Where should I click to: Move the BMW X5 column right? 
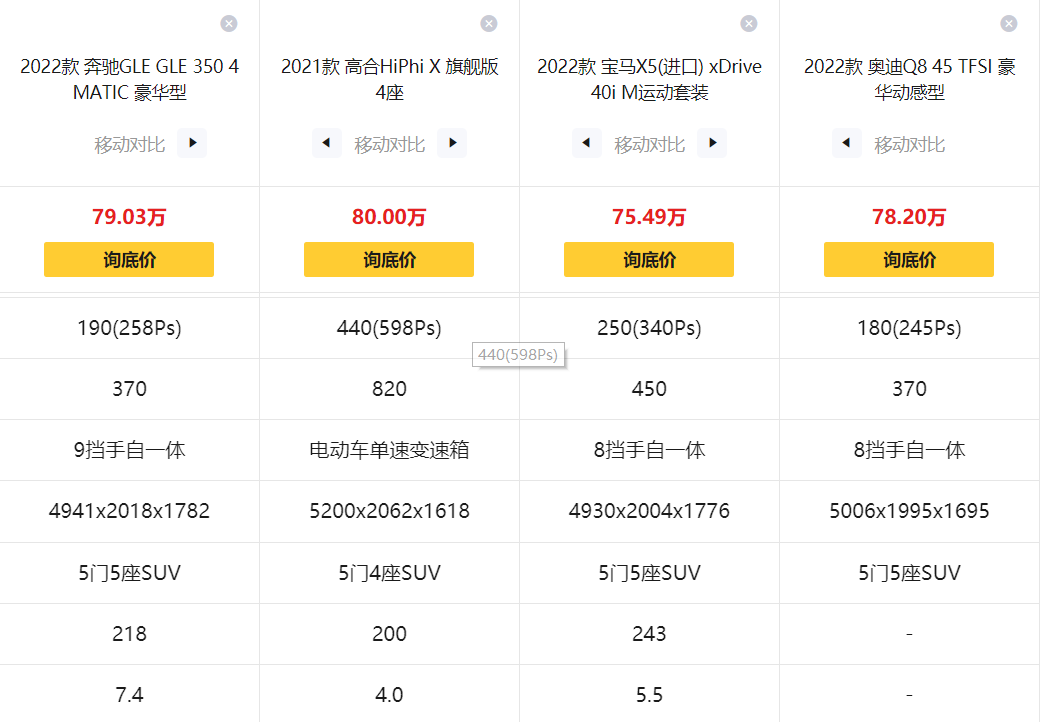click(x=712, y=143)
